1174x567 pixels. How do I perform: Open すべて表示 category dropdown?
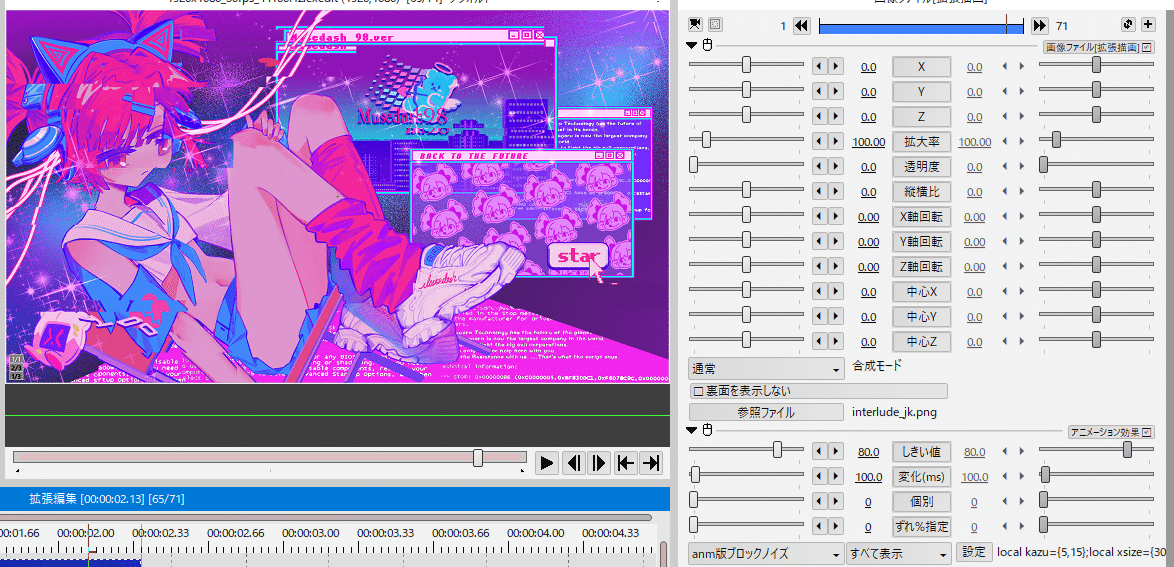pyautogui.click(x=898, y=554)
